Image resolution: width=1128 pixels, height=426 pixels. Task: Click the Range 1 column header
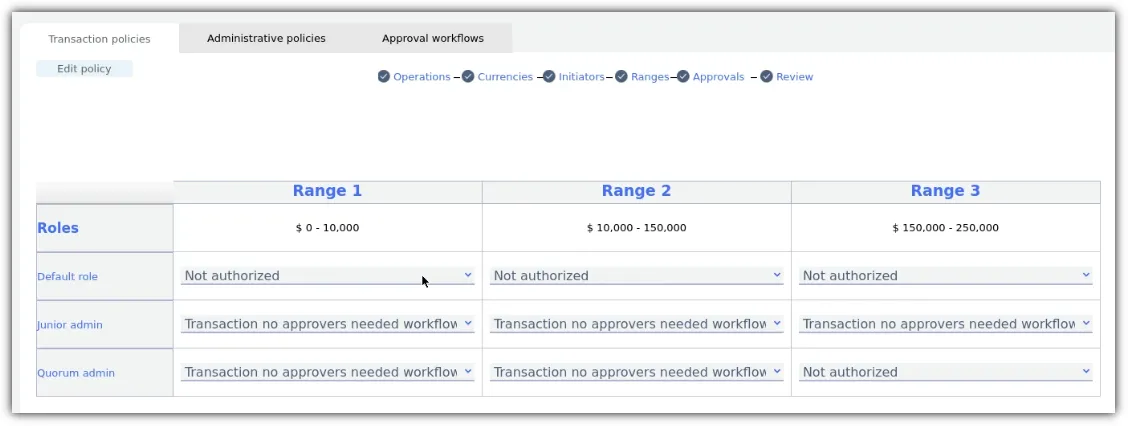coord(327,191)
